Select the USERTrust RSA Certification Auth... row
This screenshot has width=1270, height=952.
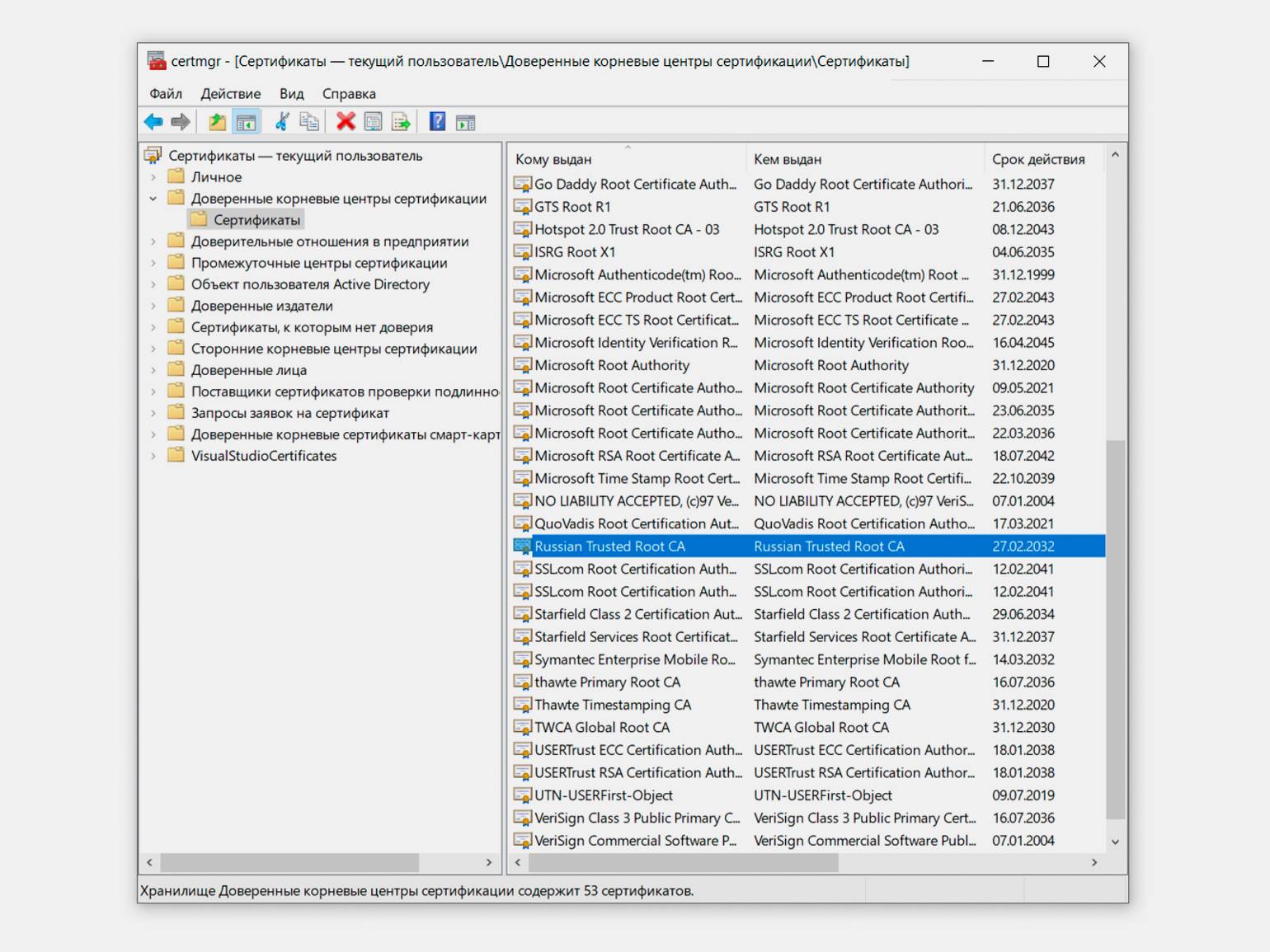click(808, 772)
